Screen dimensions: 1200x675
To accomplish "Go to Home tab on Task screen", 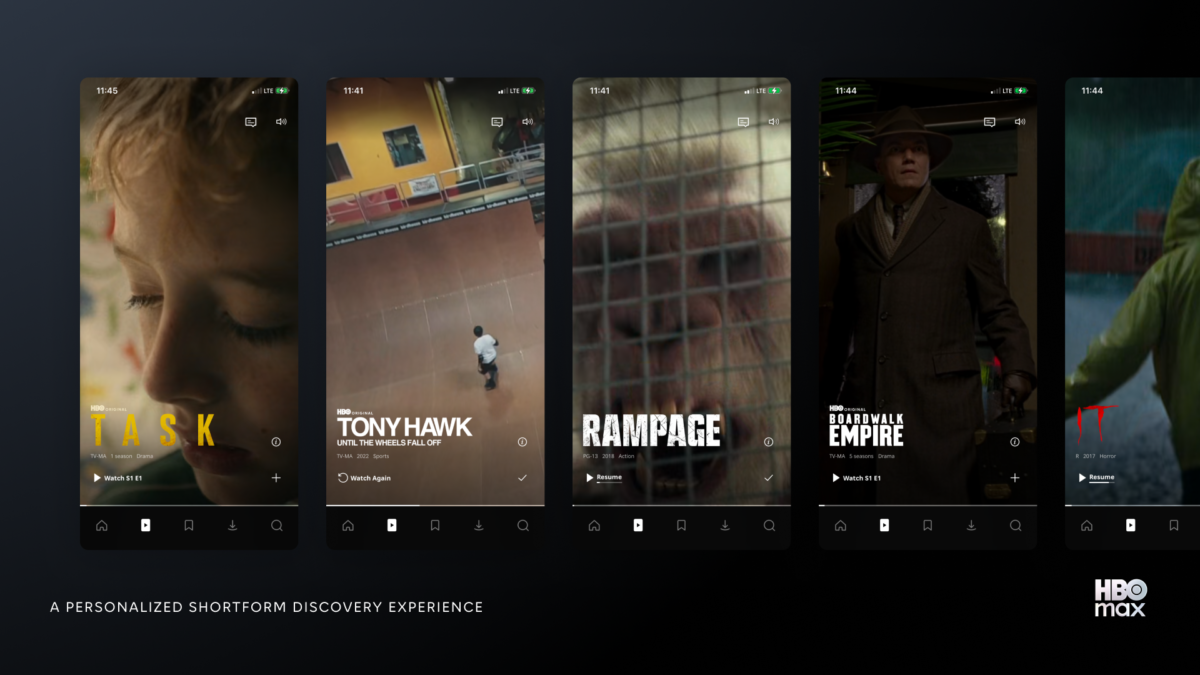I will click(101, 526).
